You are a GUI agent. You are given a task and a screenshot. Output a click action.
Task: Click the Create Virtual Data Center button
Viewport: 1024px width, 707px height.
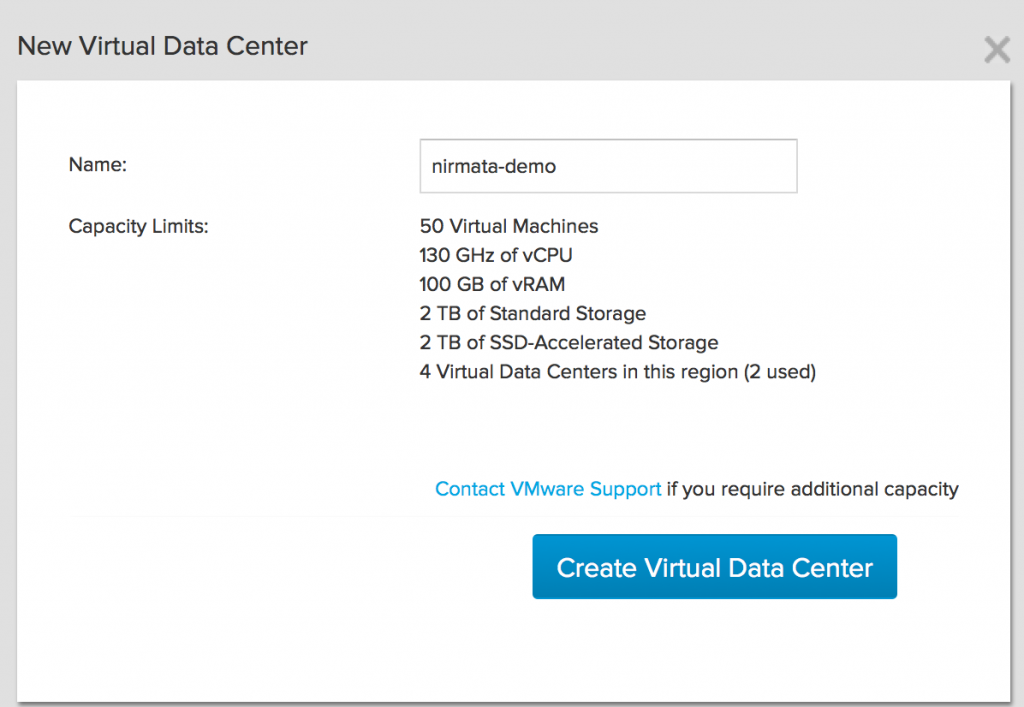point(714,567)
